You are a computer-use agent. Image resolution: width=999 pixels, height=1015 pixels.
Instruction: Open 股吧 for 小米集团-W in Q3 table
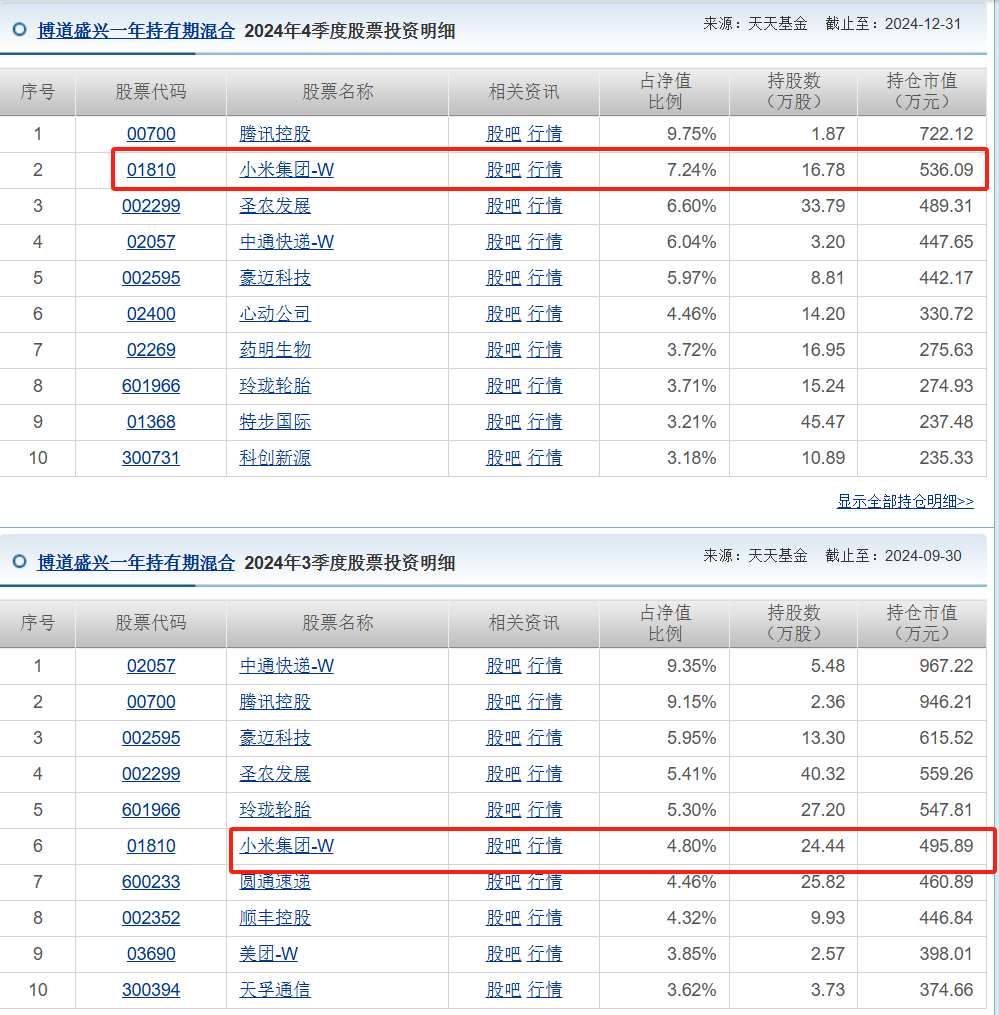[503, 846]
